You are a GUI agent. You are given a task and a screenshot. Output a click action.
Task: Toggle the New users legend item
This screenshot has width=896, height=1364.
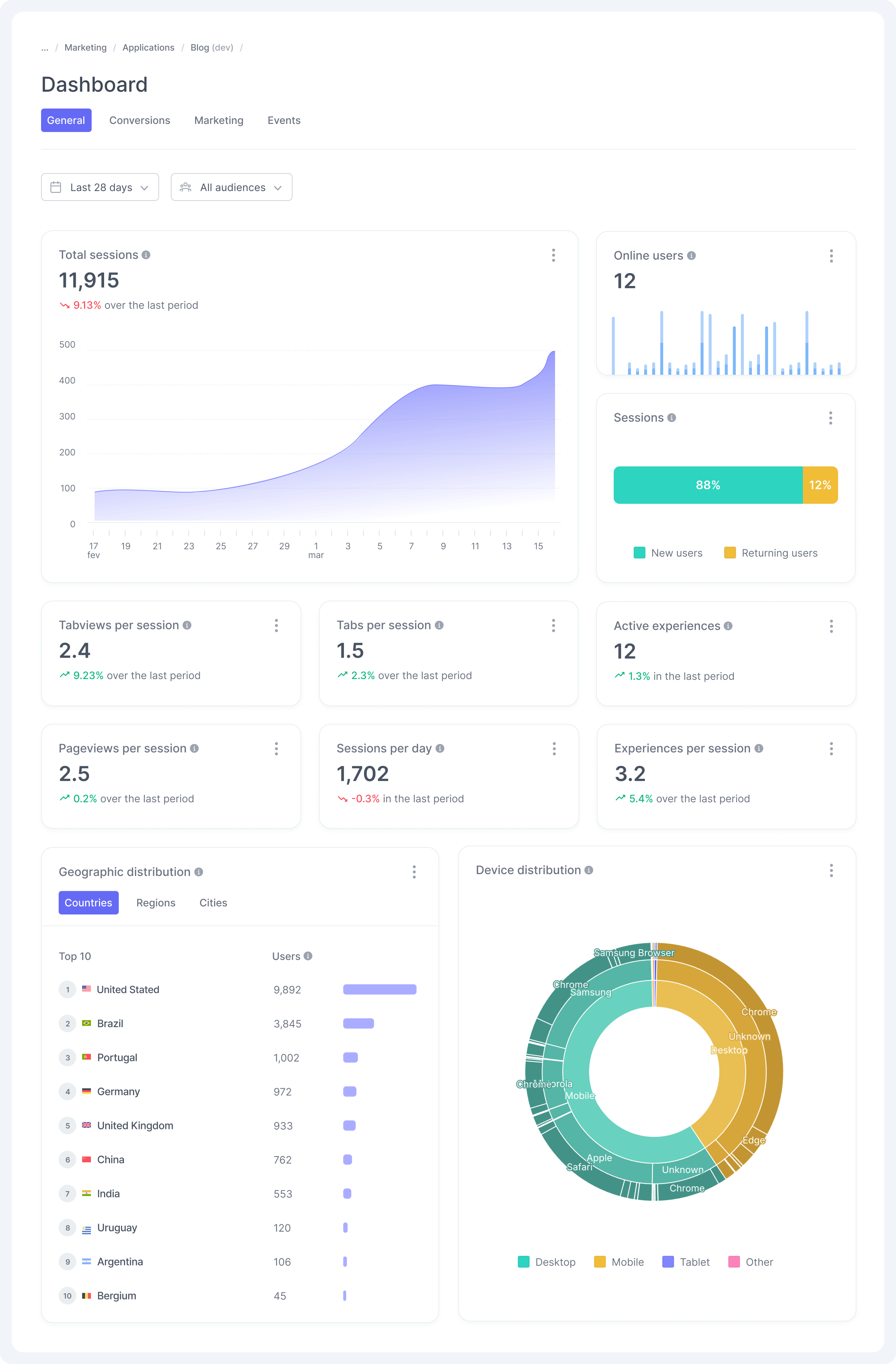(x=668, y=553)
